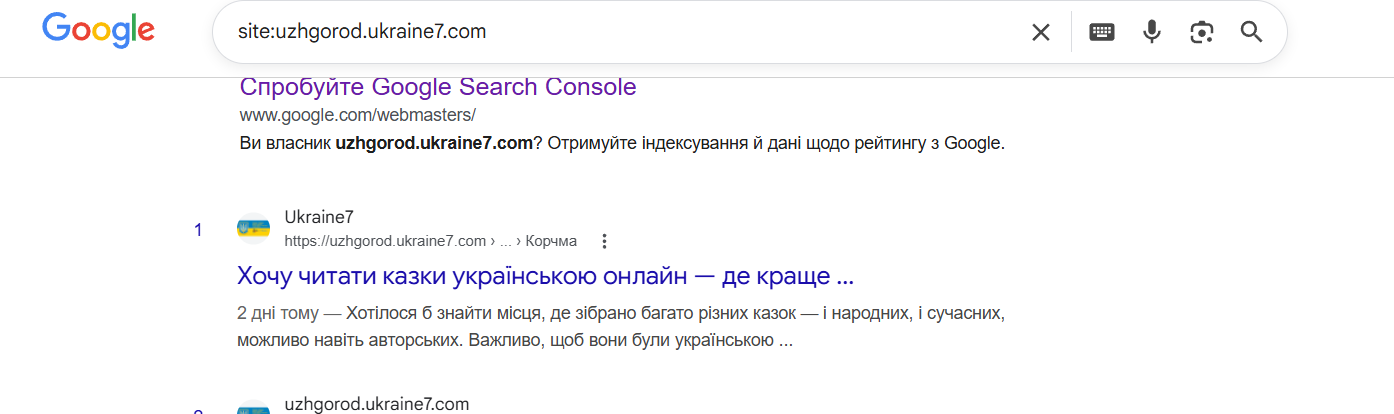Click the Ukraine7 favicon of first result
Viewport: 1394px width, 414px height.
tap(254, 229)
